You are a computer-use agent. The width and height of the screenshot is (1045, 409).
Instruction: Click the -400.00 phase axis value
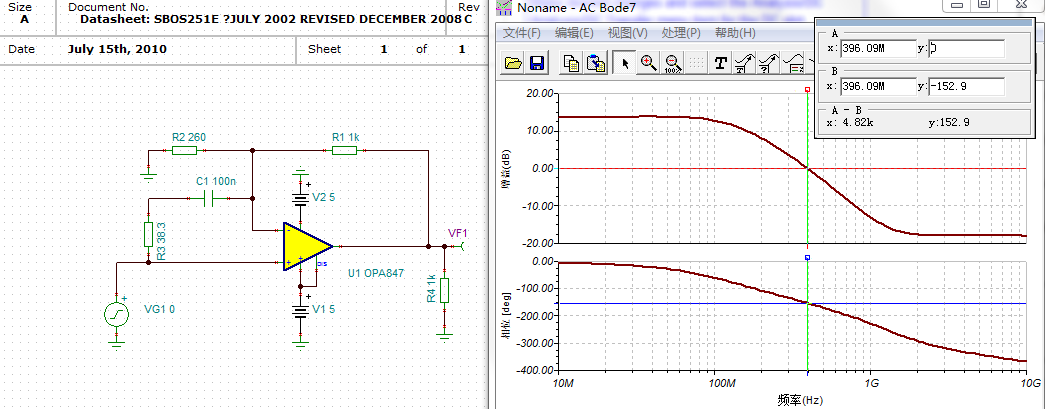pos(535,370)
